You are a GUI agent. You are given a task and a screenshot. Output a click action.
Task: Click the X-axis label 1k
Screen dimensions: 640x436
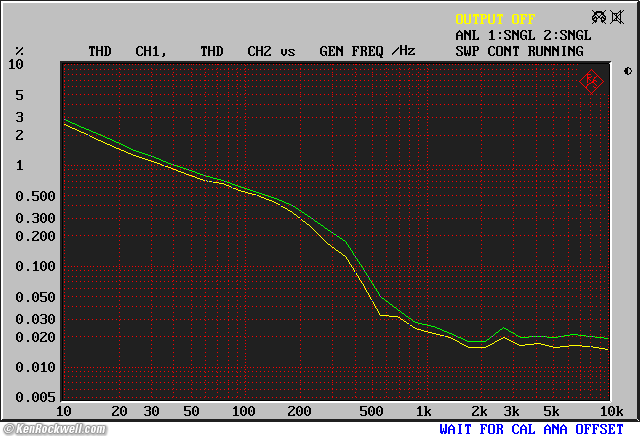tap(423, 411)
